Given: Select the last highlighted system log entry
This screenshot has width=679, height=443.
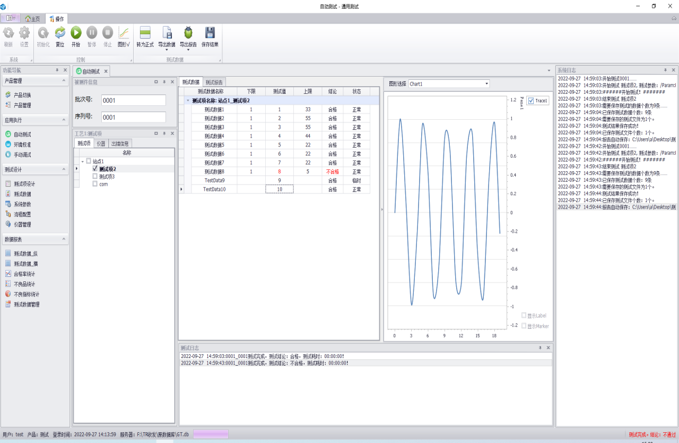Looking at the screenshot, I should click(x=616, y=207).
